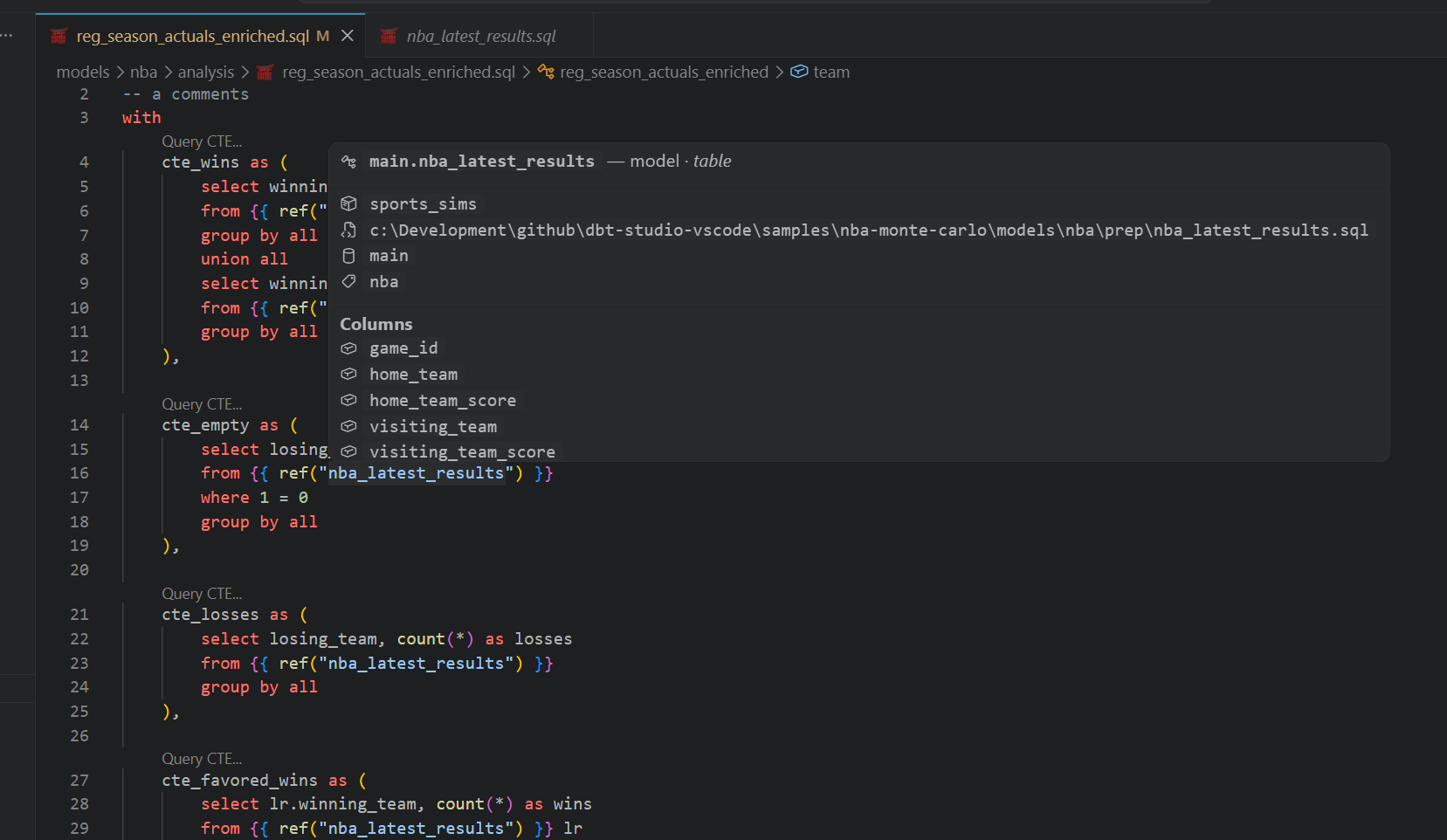
Task: Click the nba_latest_results ref on line 23
Action: pyautogui.click(x=416, y=664)
